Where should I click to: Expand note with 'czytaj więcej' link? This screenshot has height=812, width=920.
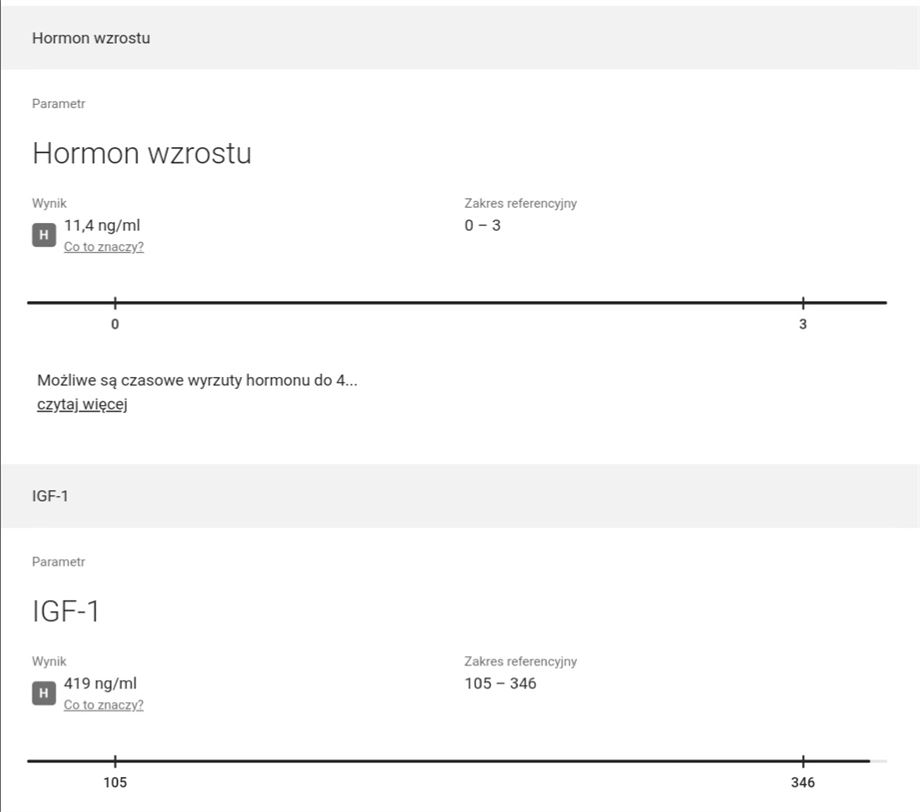82,404
